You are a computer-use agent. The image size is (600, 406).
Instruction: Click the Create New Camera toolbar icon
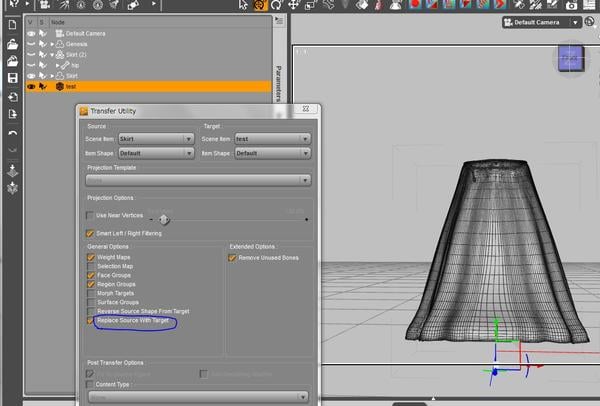[45, 5]
